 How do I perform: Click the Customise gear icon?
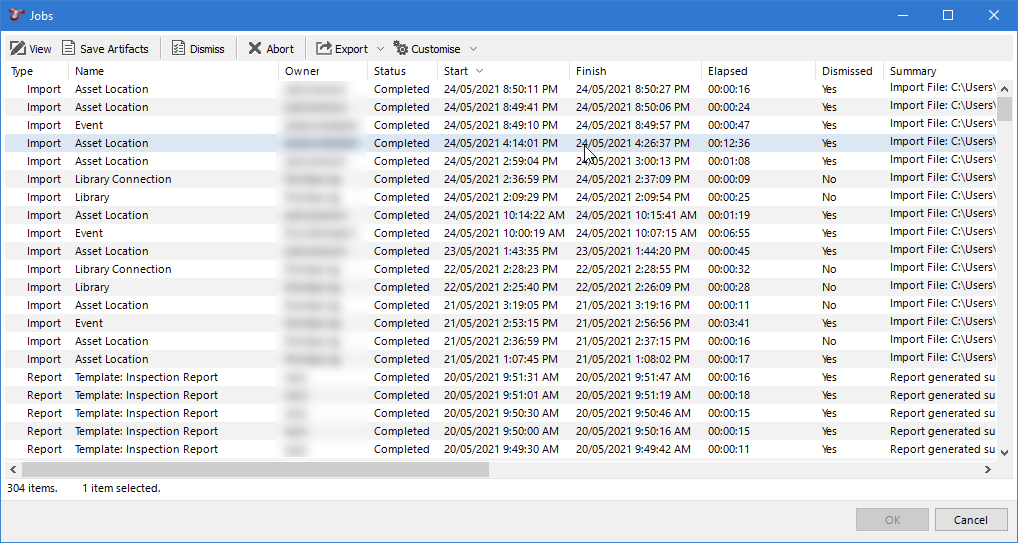pyautogui.click(x=401, y=48)
